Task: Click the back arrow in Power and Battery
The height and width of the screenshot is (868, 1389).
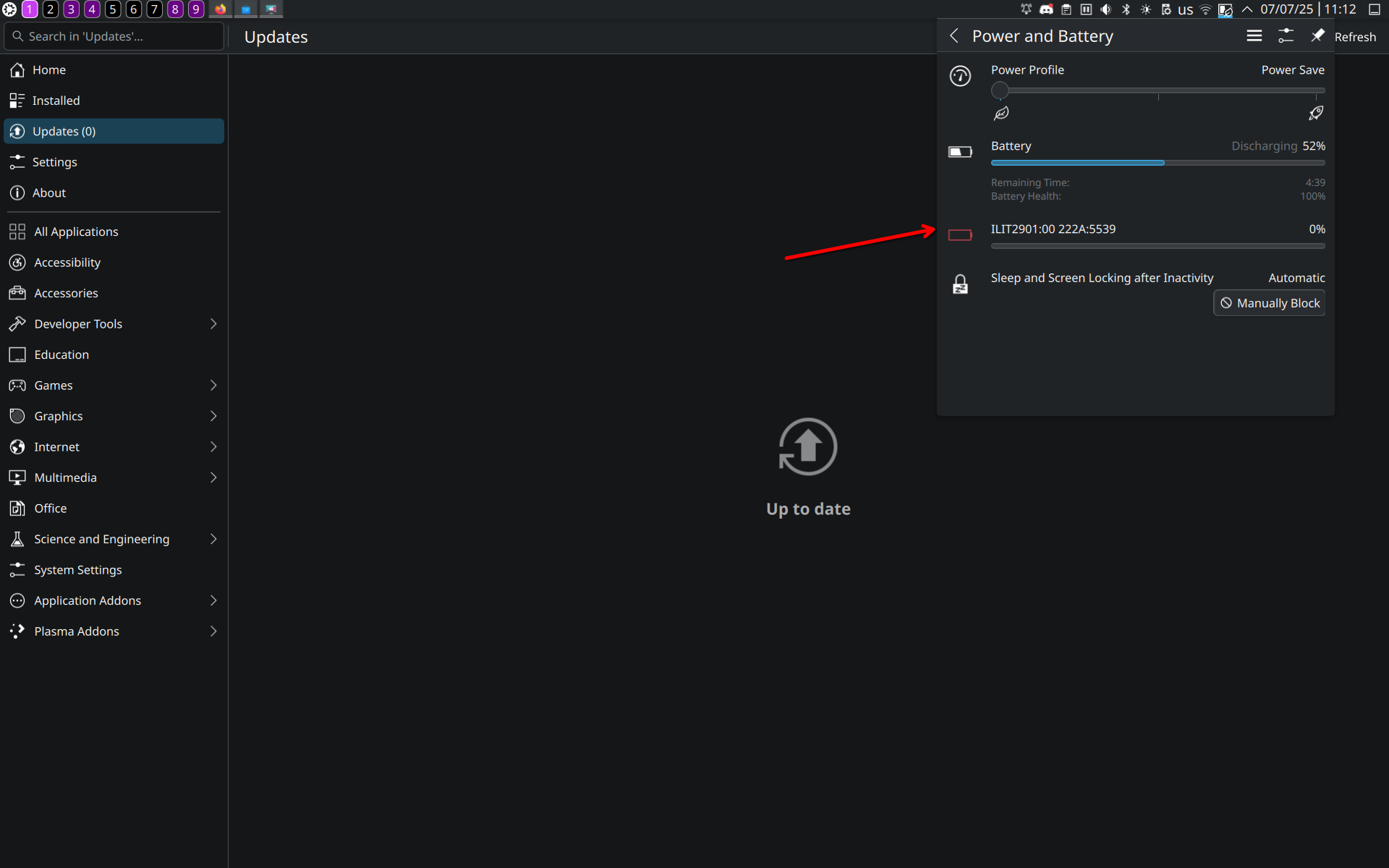Action: 954,36
